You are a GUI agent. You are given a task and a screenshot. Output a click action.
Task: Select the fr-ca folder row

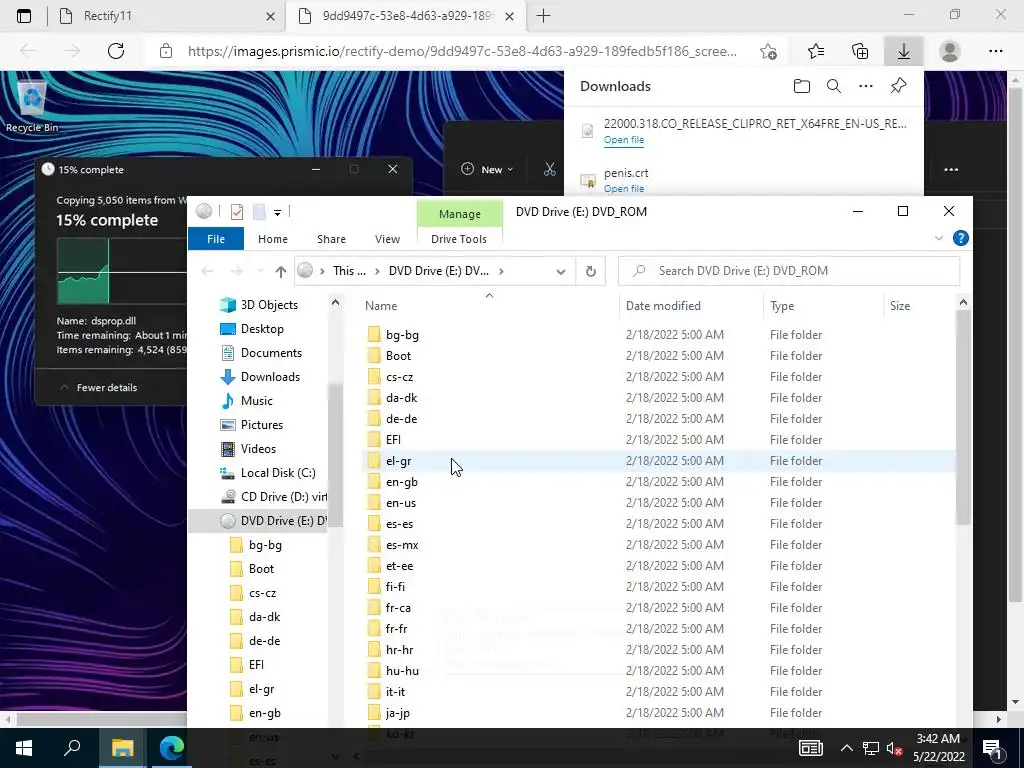click(x=658, y=607)
